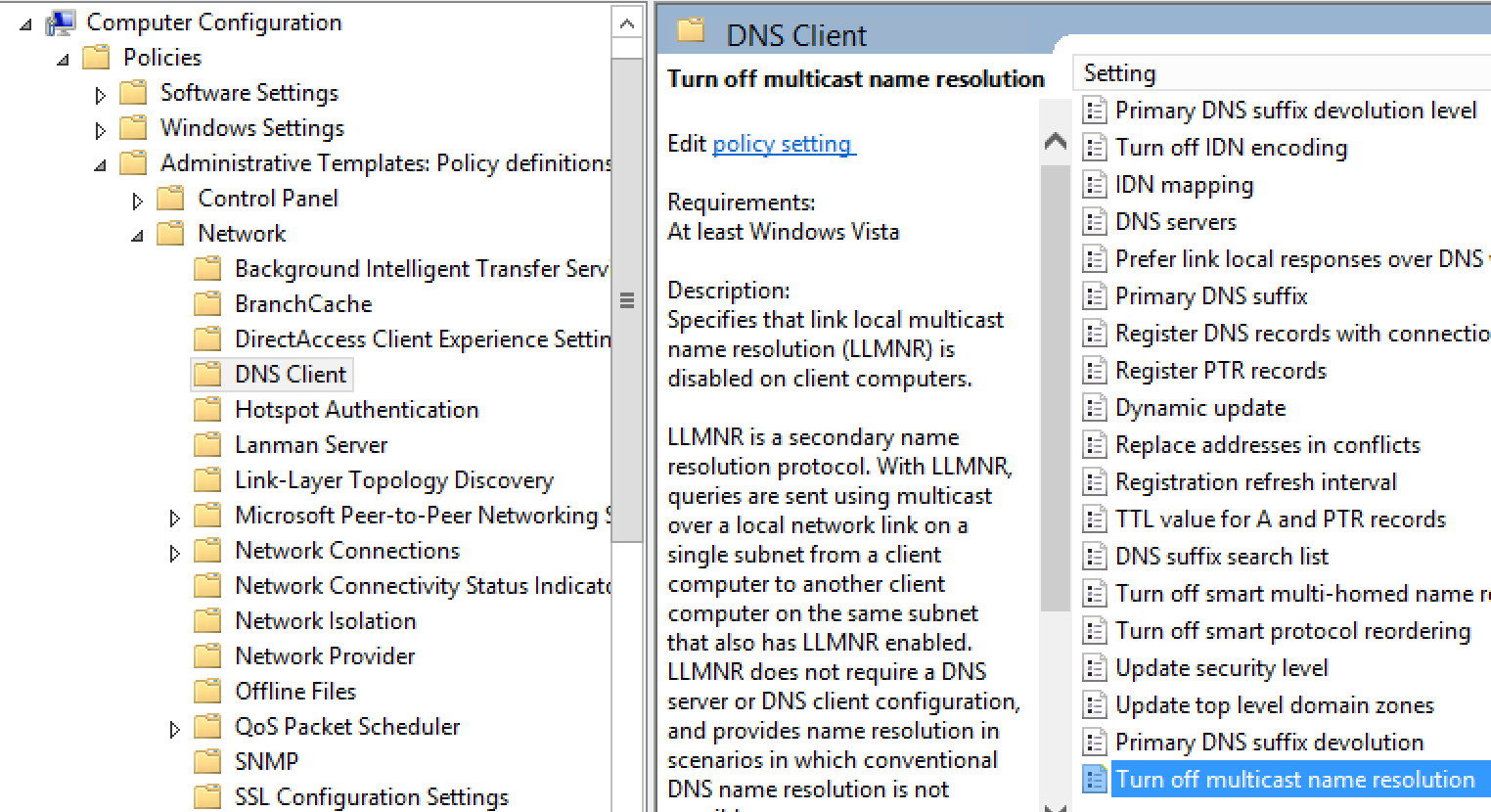Select Update top level domain zones setting
The height and width of the screenshot is (812, 1491).
(1274, 705)
